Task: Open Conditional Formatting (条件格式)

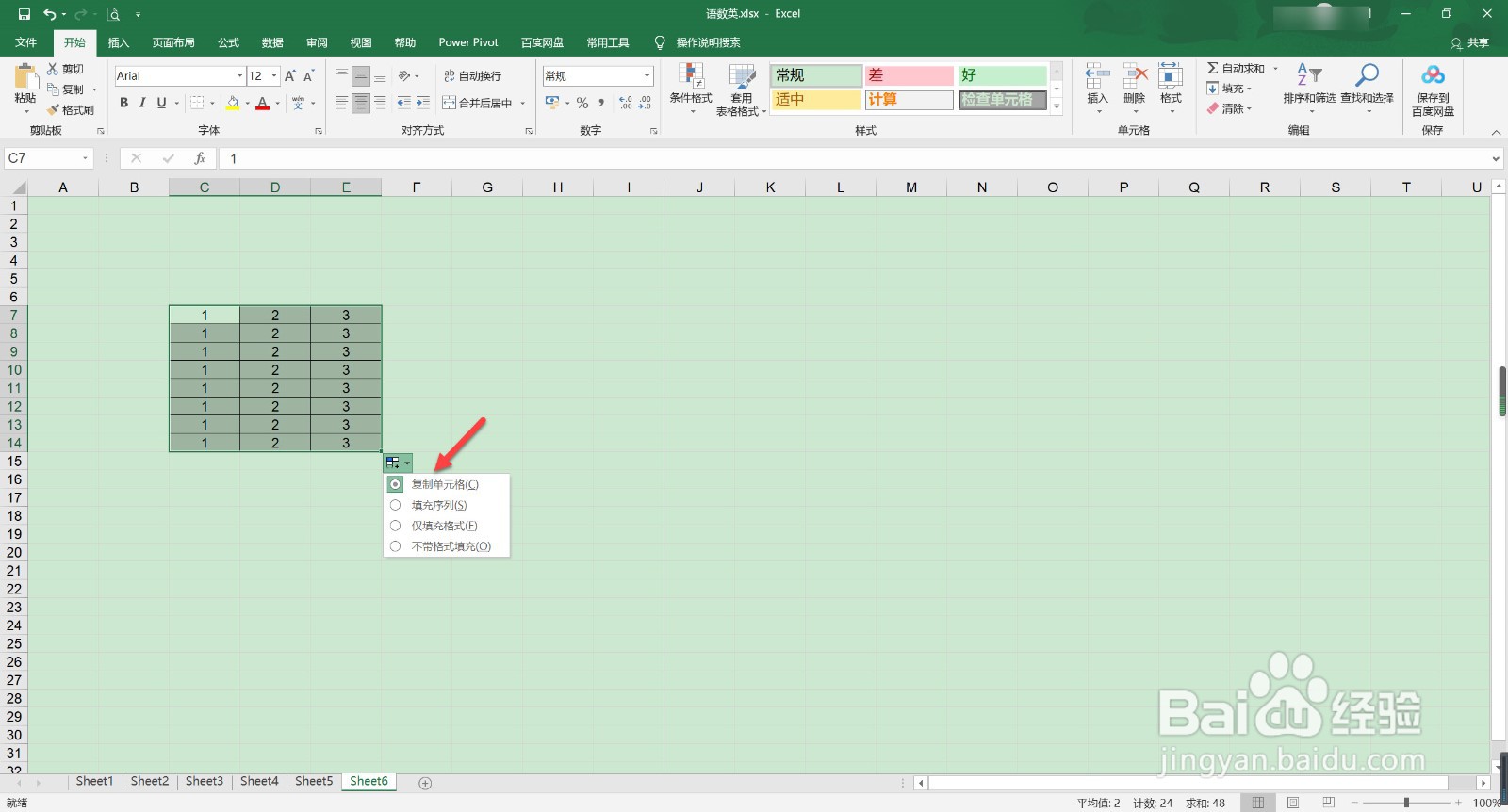Action: pyautogui.click(x=691, y=89)
